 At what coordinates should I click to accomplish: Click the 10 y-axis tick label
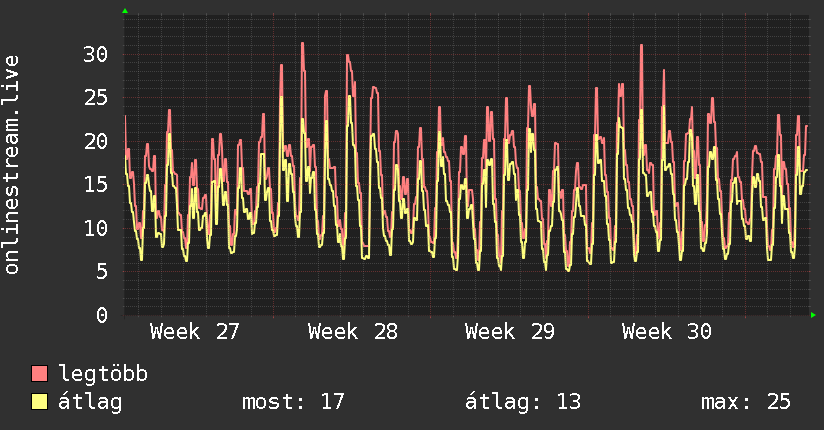[96, 228]
